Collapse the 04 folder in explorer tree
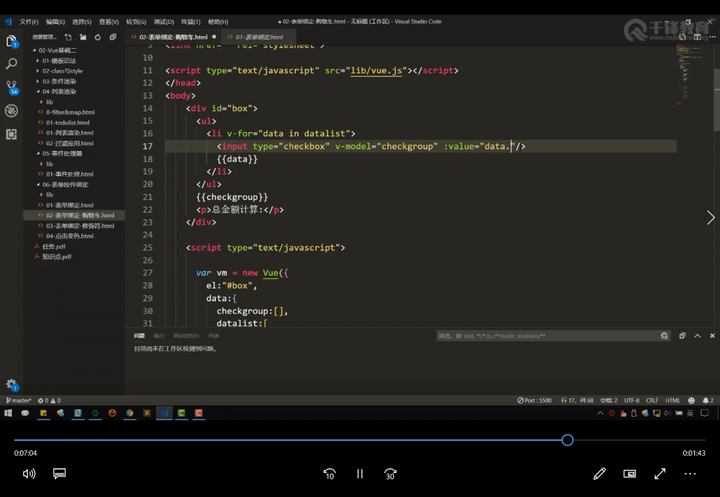Screen dimensions: 720x497 click(x=57, y=91)
